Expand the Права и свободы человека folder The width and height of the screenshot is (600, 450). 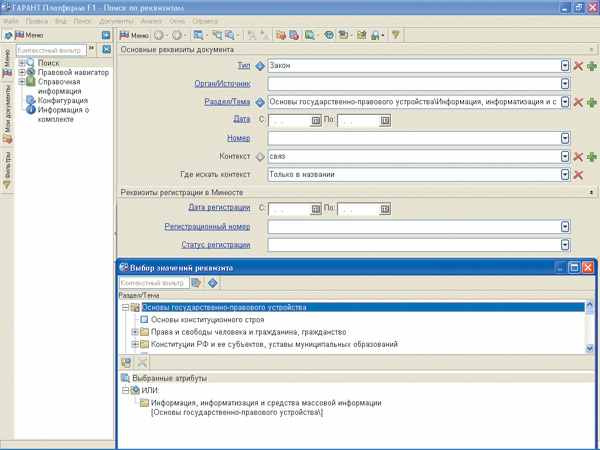pos(135,332)
